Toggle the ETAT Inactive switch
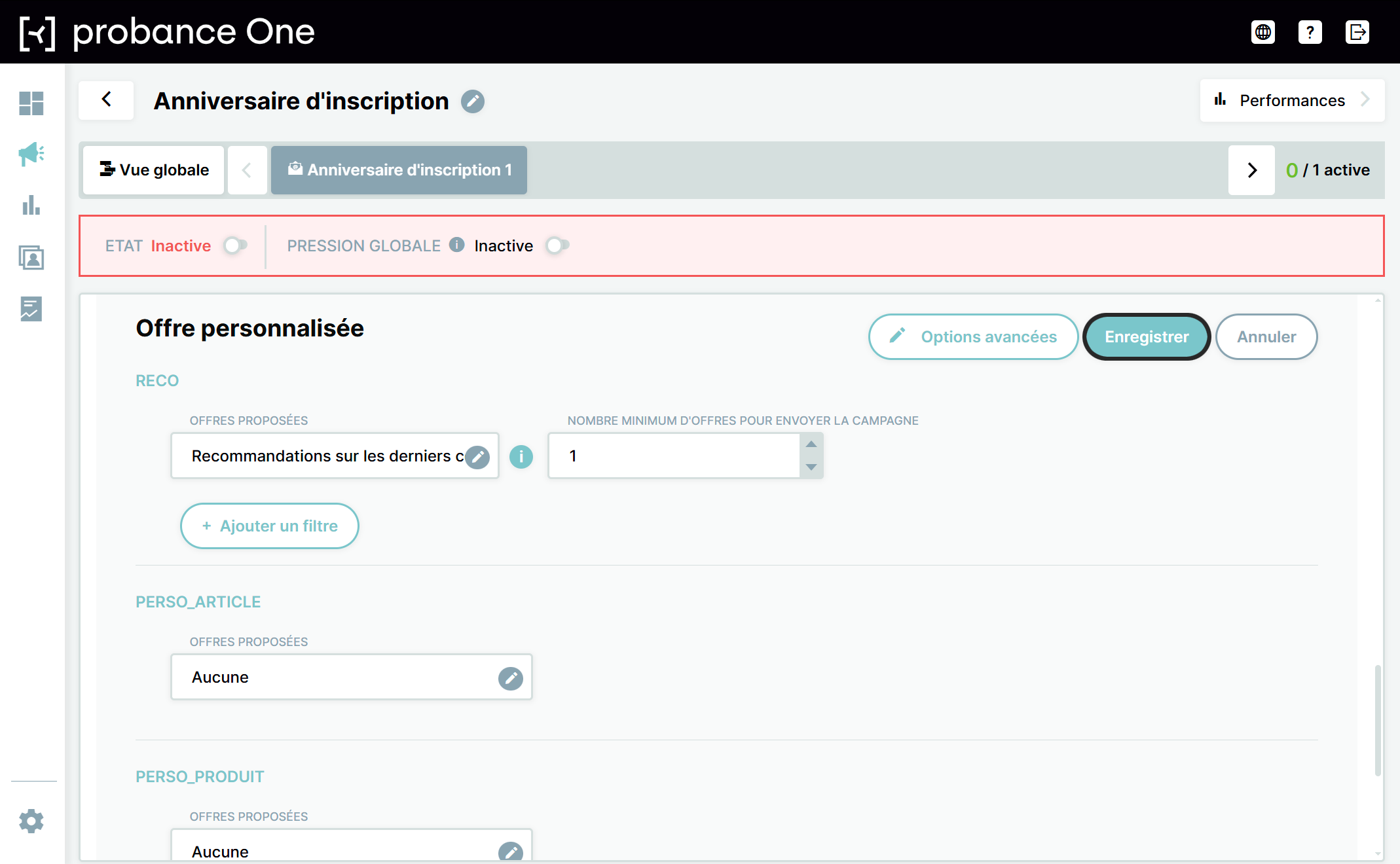The width and height of the screenshot is (1400, 864). (235, 245)
